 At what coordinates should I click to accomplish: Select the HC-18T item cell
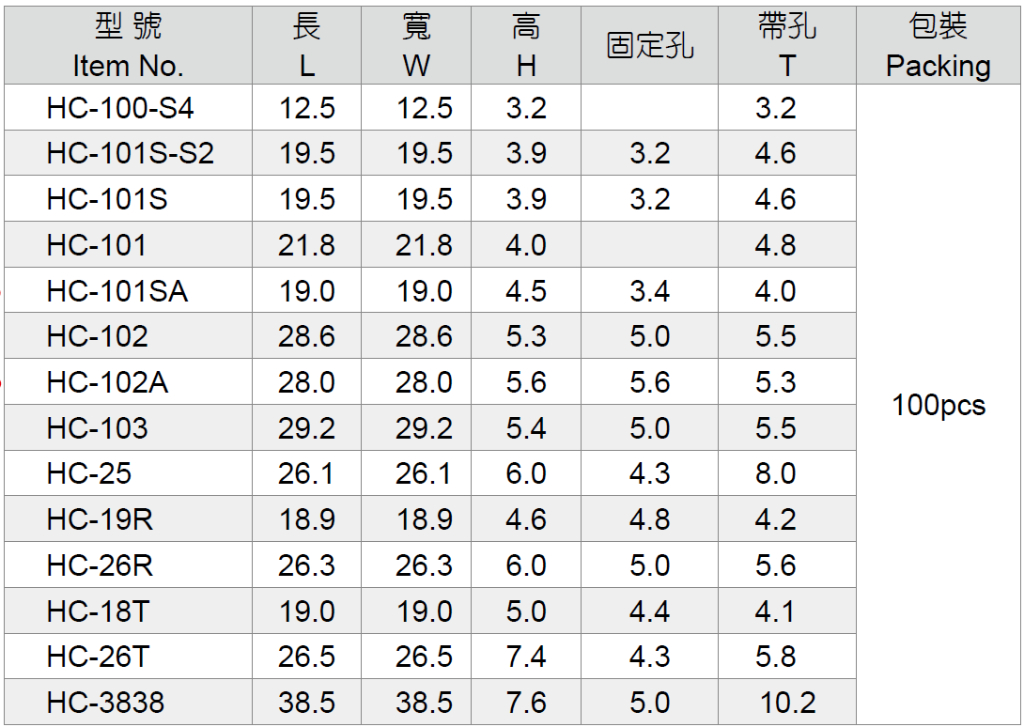pos(98,612)
